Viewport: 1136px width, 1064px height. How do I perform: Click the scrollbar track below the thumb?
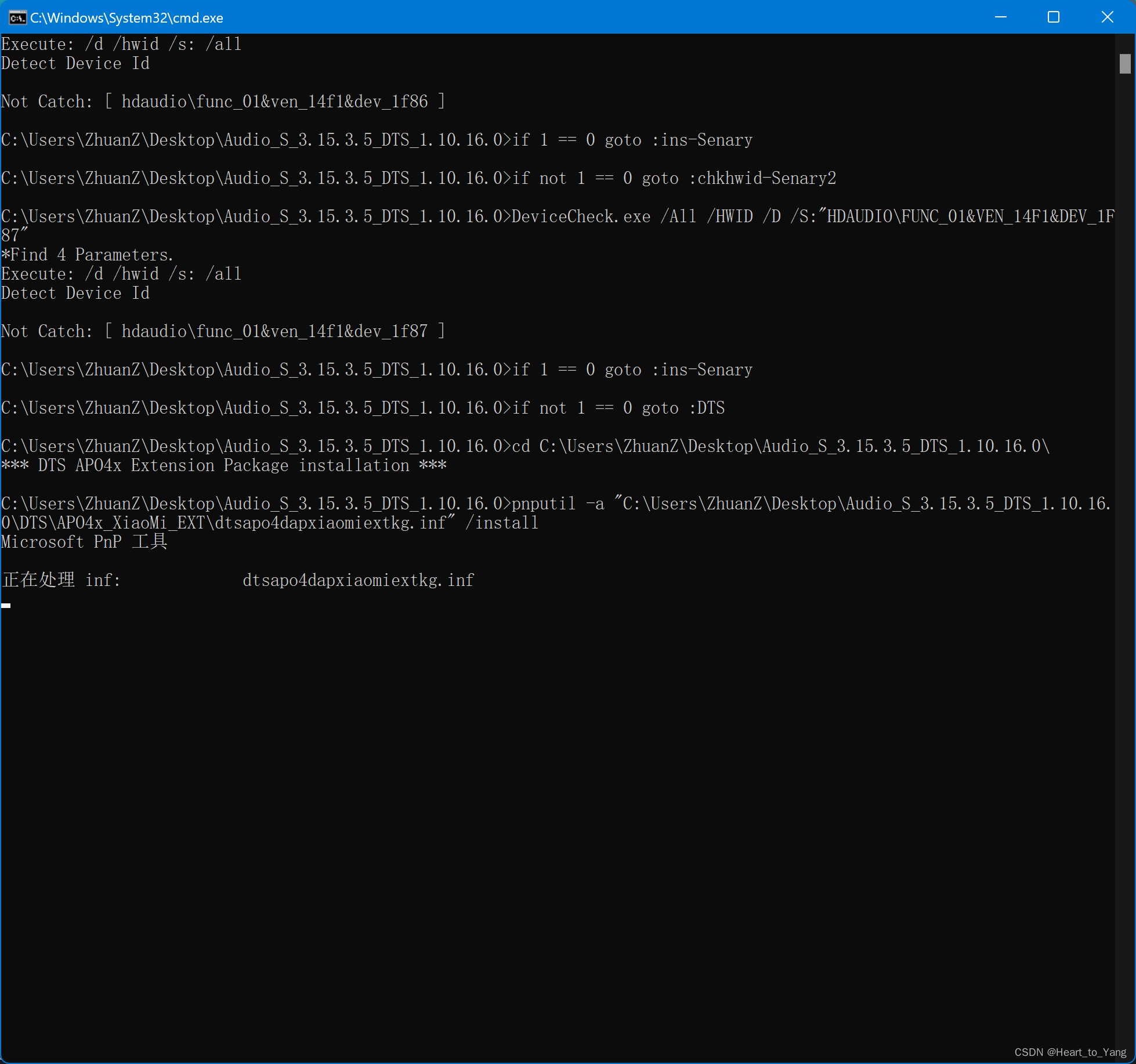[1125, 522]
